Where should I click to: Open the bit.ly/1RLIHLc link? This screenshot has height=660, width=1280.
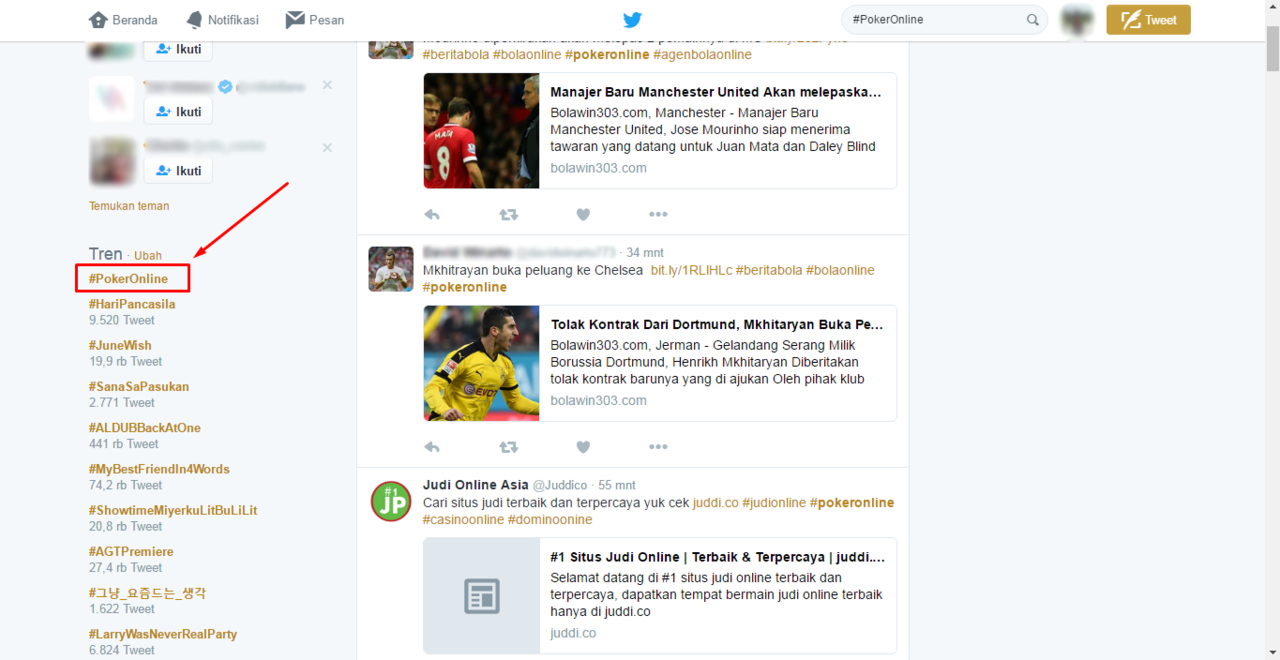click(691, 270)
